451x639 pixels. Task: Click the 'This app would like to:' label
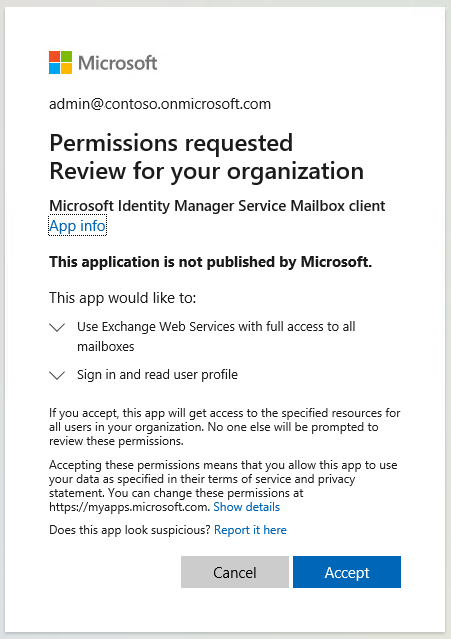(x=123, y=298)
